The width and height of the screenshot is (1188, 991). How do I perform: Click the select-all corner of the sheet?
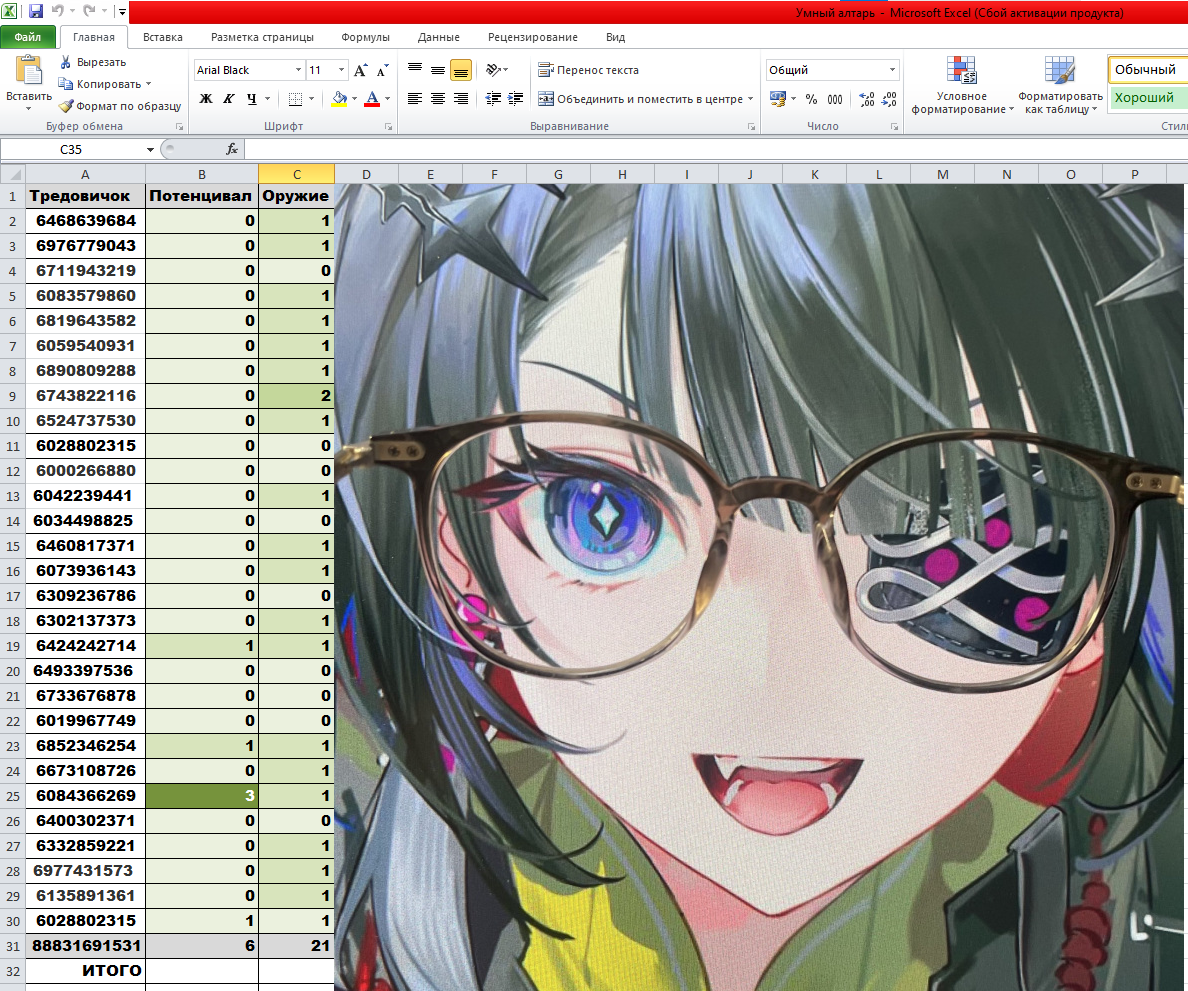(13, 174)
